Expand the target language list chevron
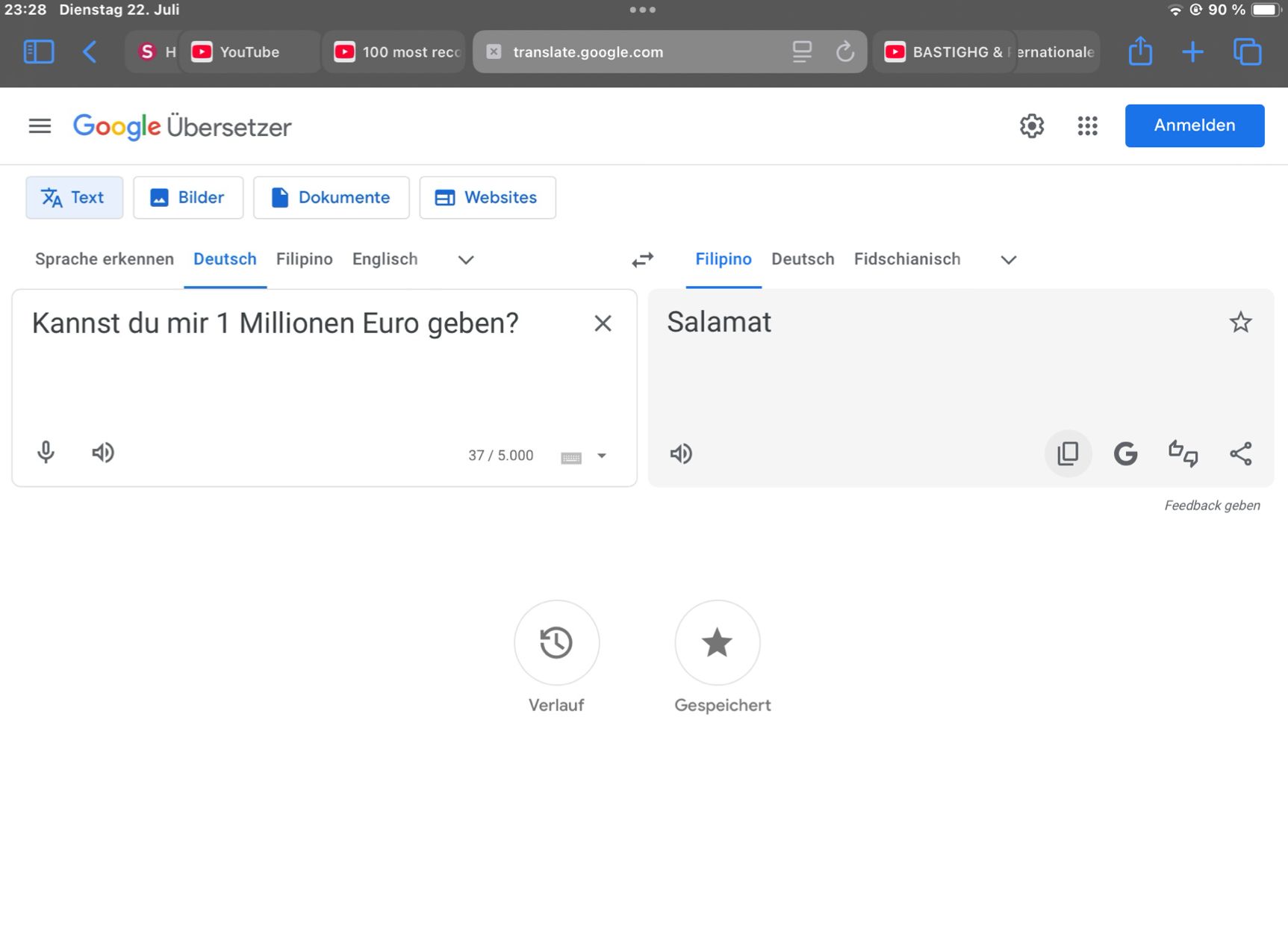Image resolution: width=1288 pixels, height=950 pixels. coord(1008,260)
